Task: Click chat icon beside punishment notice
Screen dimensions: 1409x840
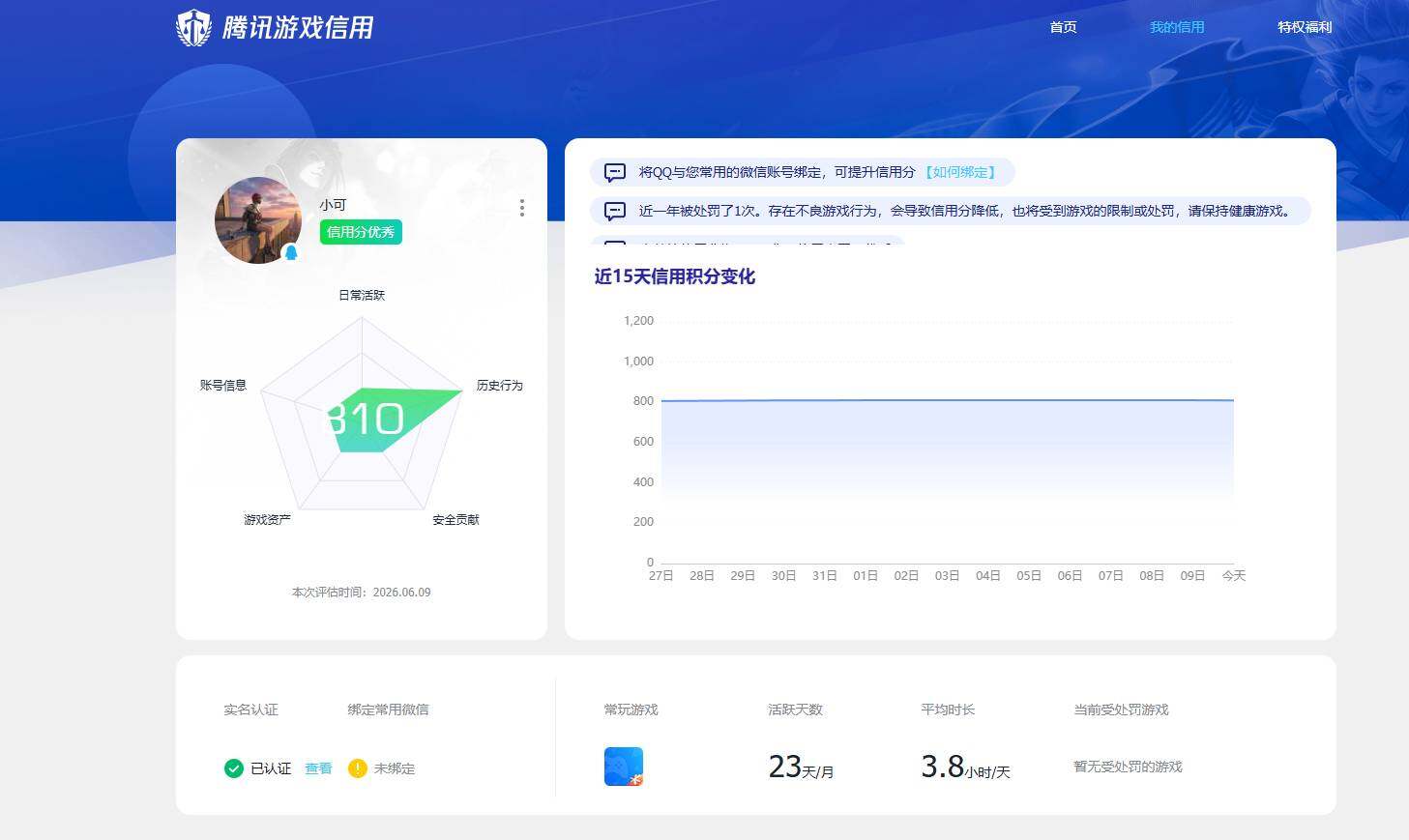Action: (x=615, y=212)
